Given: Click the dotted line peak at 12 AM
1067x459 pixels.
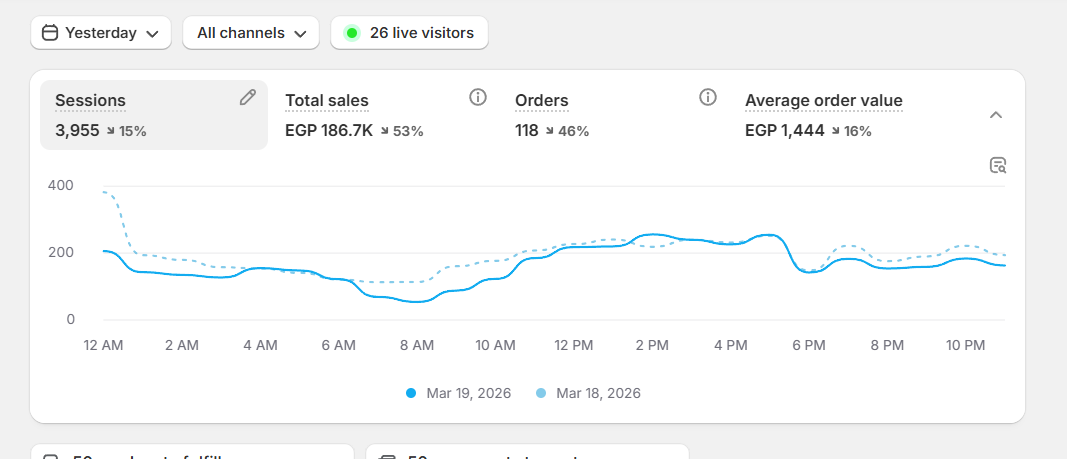Looking at the screenshot, I should pyautogui.click(x=105, y=191).
